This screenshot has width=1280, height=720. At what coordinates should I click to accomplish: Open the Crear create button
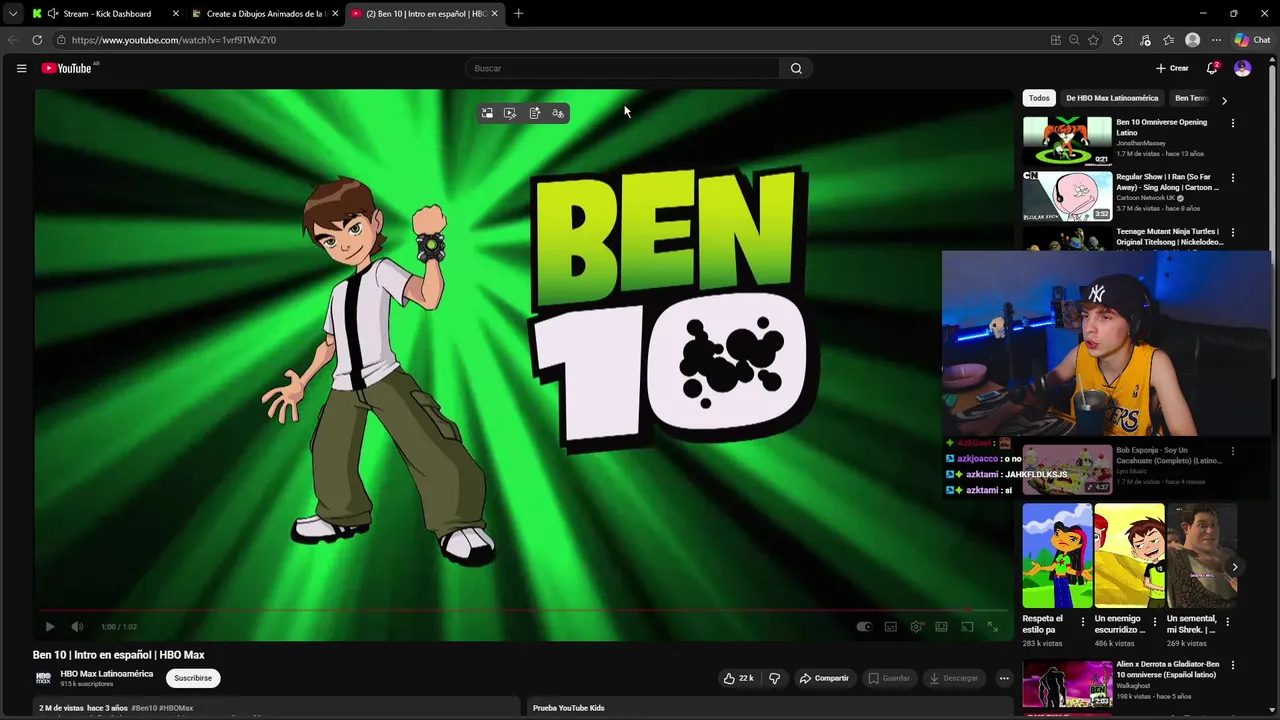point(1172,68)
